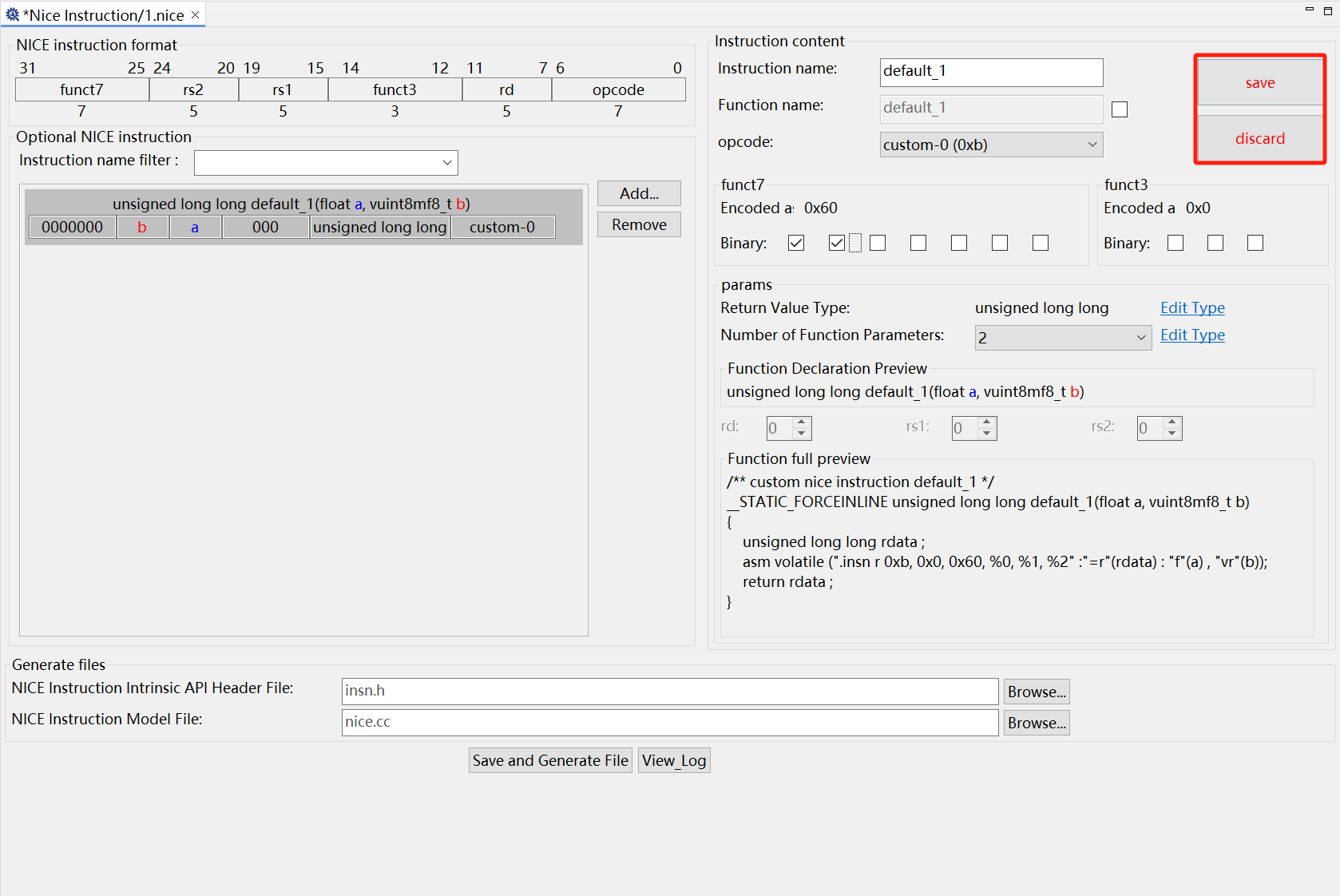Maximize the editor view using the top-right icon
Screen dimensions: 1340x896
(x=1327, y=10)
